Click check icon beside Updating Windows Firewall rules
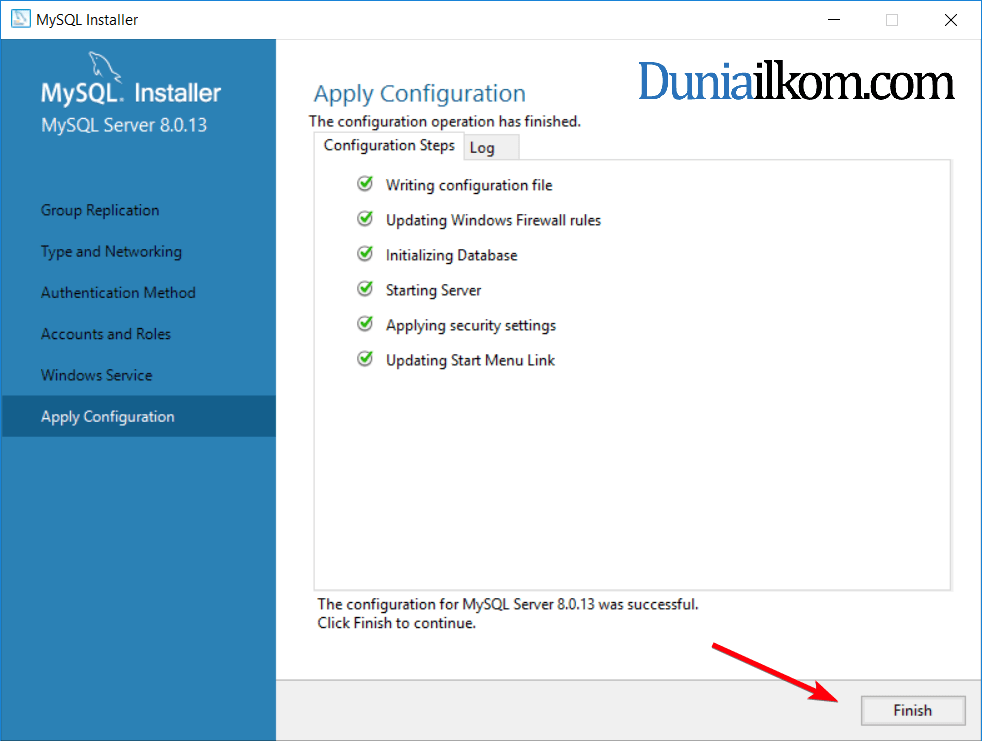982x741 pixels. click(x=365, y=219)
